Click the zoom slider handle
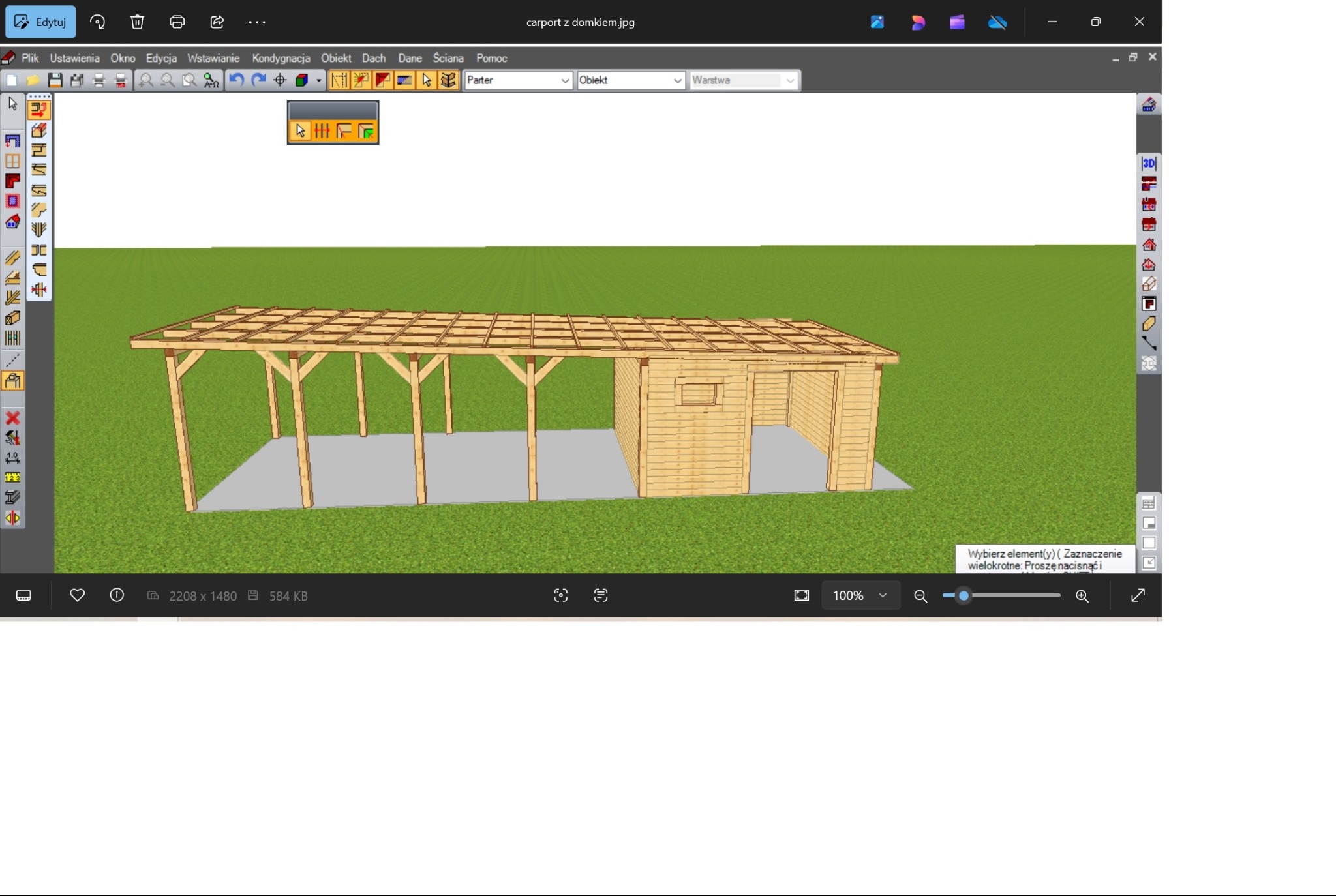The height and width of the screenshot is (896, 1336). pos(964,595)
